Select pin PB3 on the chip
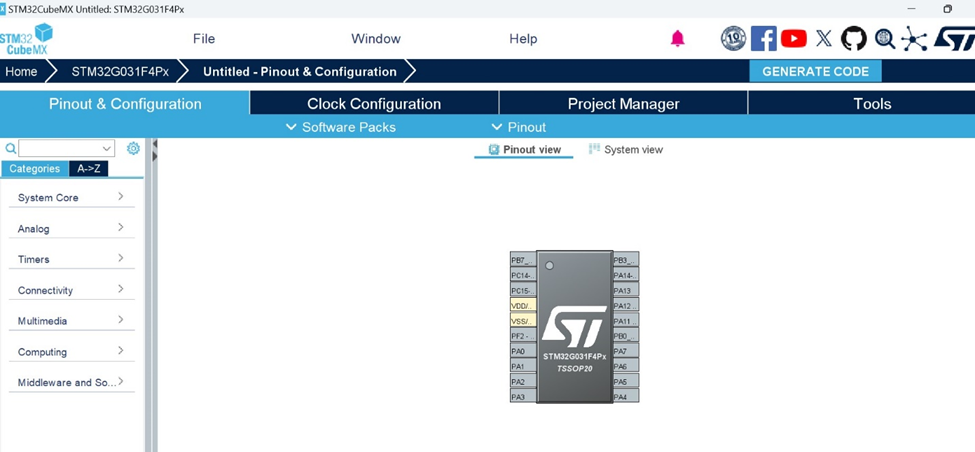 coord(626,260)
